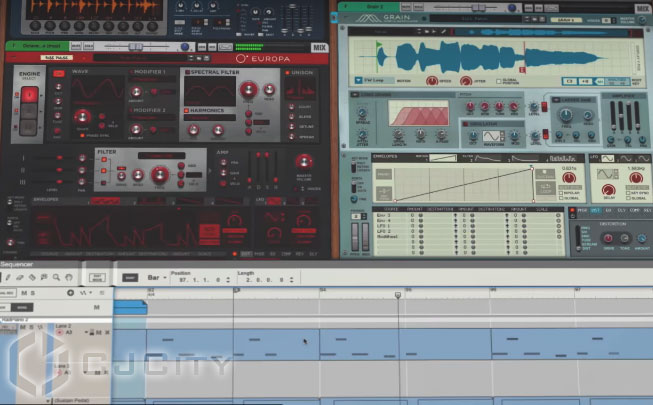Select the Magnify tool in sequencer toolbar

(x=56, y=277)
